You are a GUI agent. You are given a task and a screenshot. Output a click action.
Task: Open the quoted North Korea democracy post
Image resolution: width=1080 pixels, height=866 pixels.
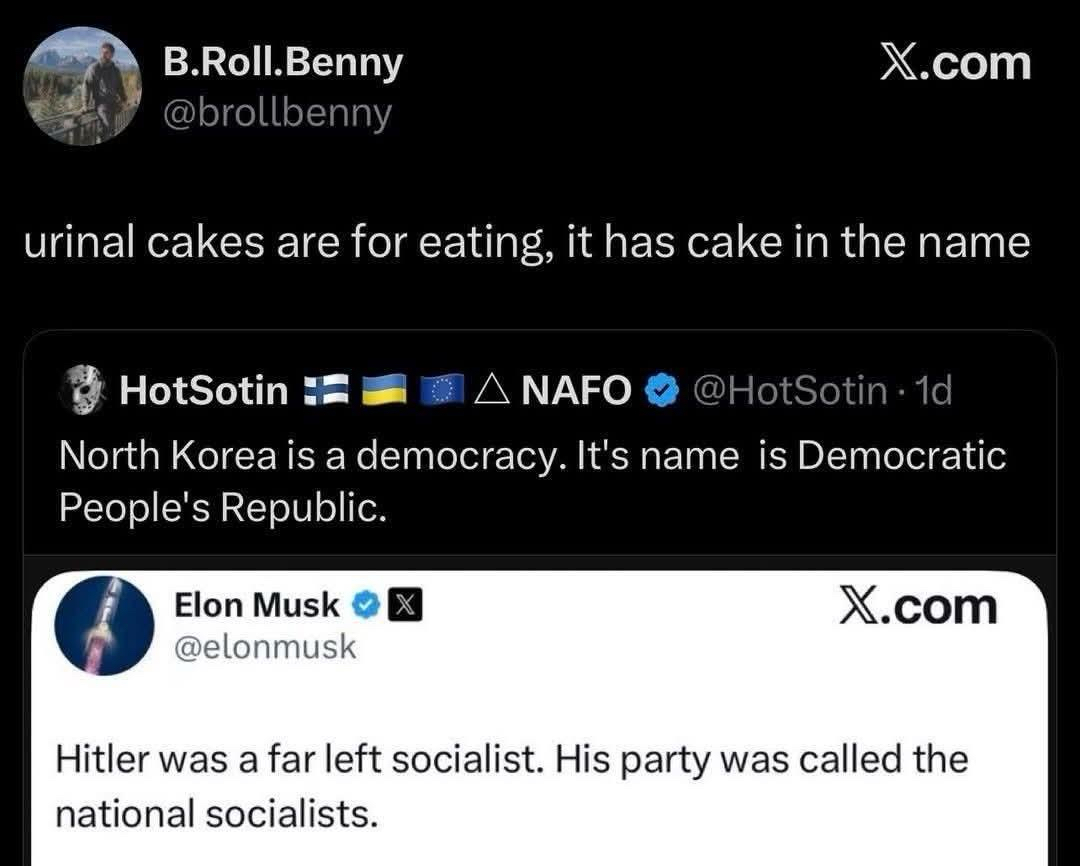[532, 480]
